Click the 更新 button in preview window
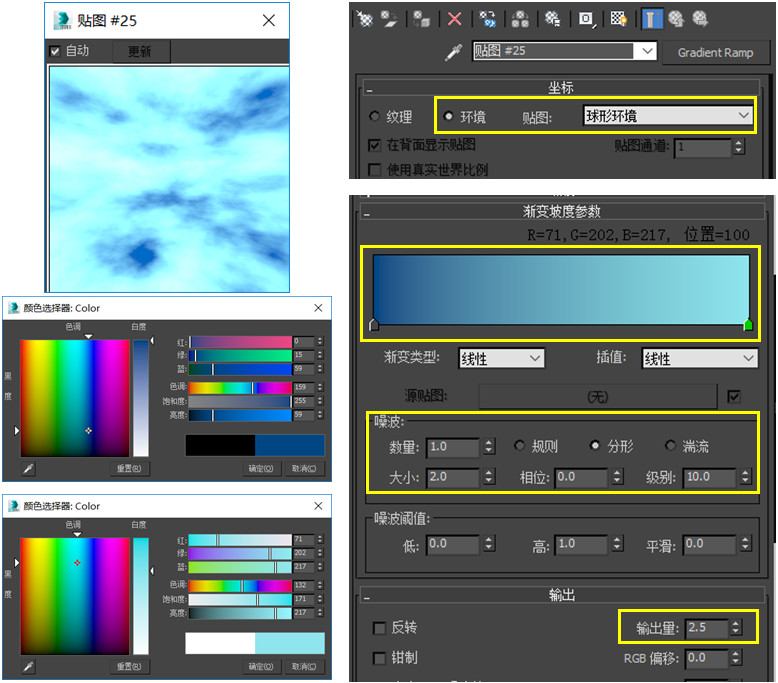 (x=140, y=51)
